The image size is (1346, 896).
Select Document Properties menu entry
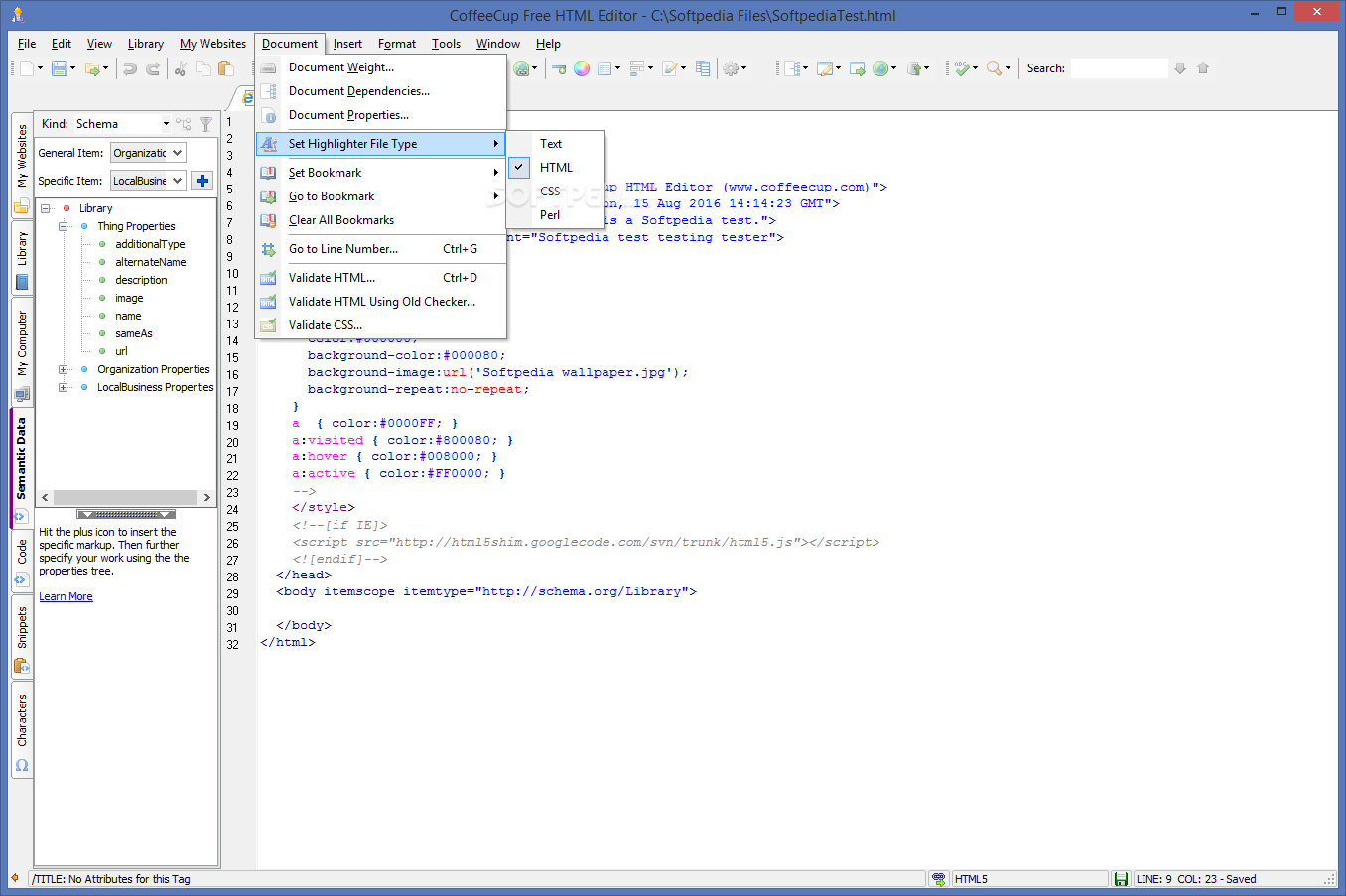pyautogui.click(x=381, y=115)
